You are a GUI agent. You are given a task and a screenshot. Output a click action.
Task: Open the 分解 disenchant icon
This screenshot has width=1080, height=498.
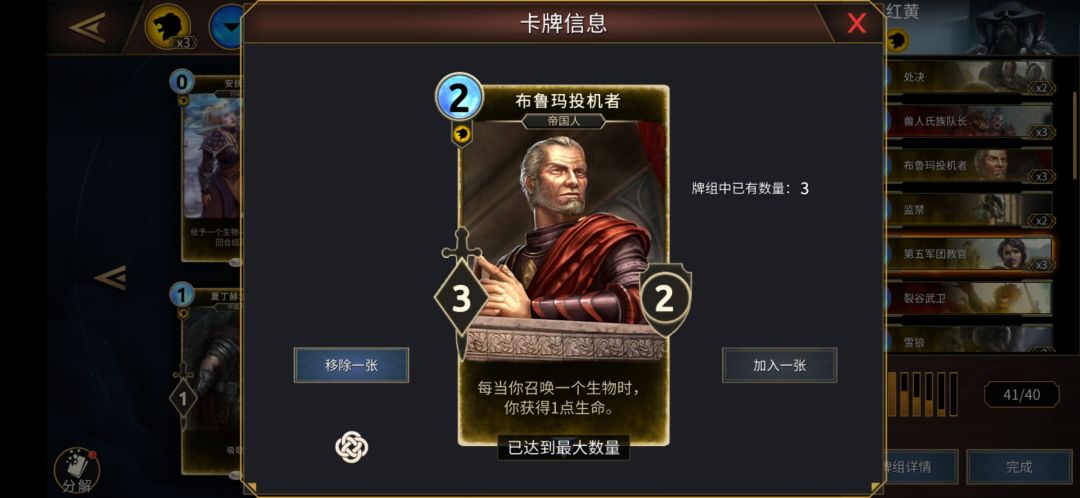[76, 471]
